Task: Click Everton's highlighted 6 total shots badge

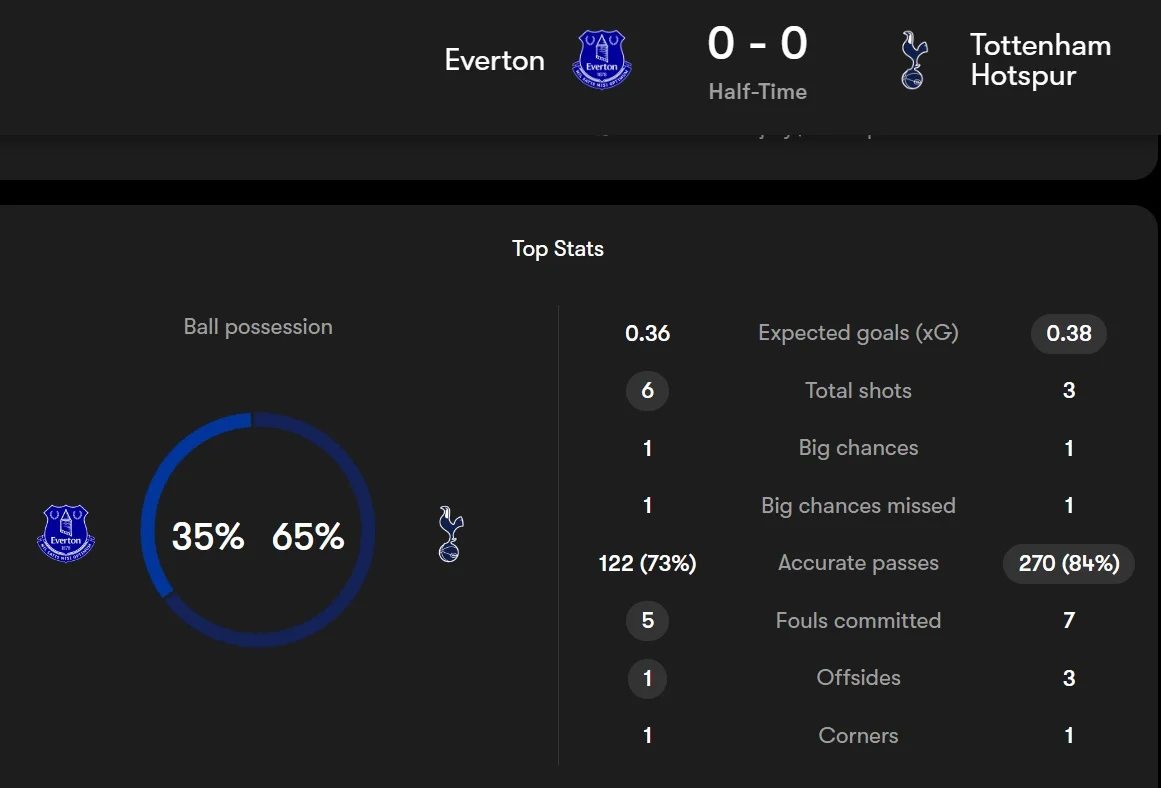Action: pos(647,391)
